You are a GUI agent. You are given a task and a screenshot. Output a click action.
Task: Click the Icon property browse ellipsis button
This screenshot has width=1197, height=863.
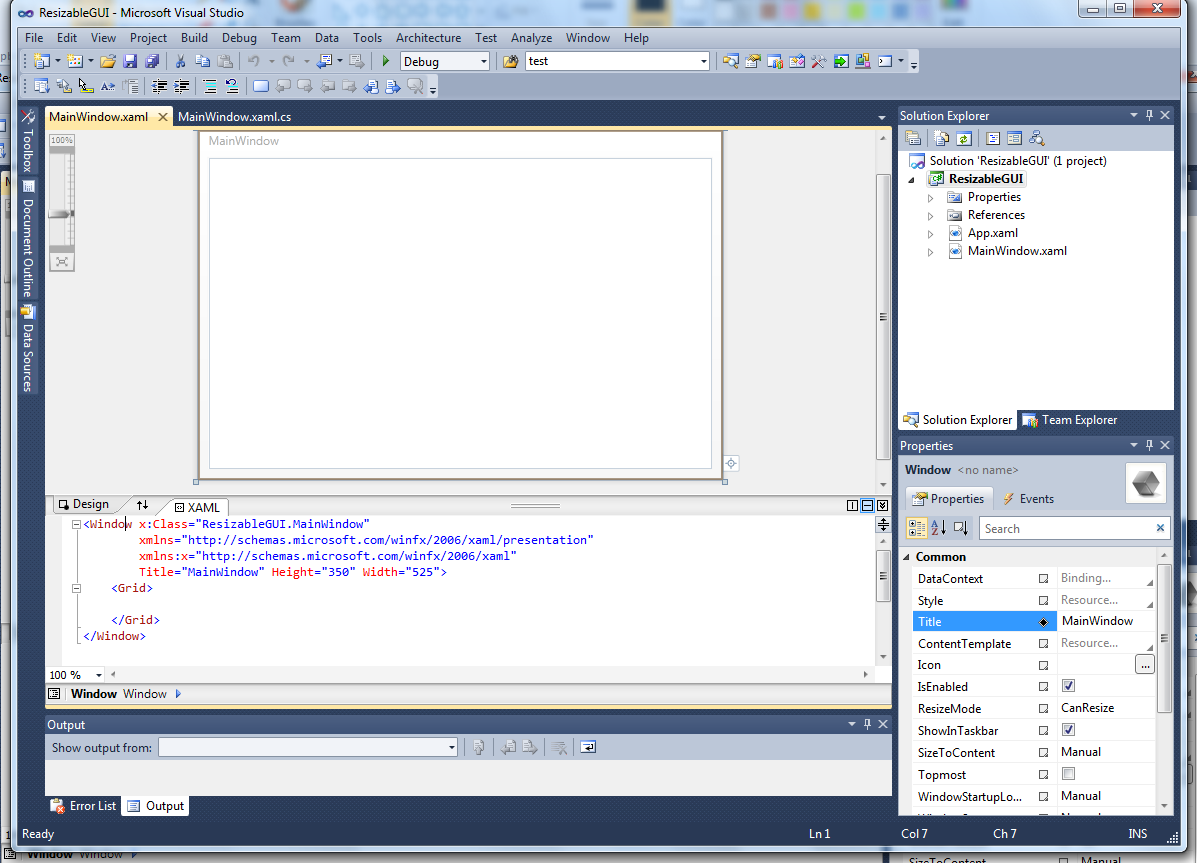pyautogui.click(x=1144, y=665)
